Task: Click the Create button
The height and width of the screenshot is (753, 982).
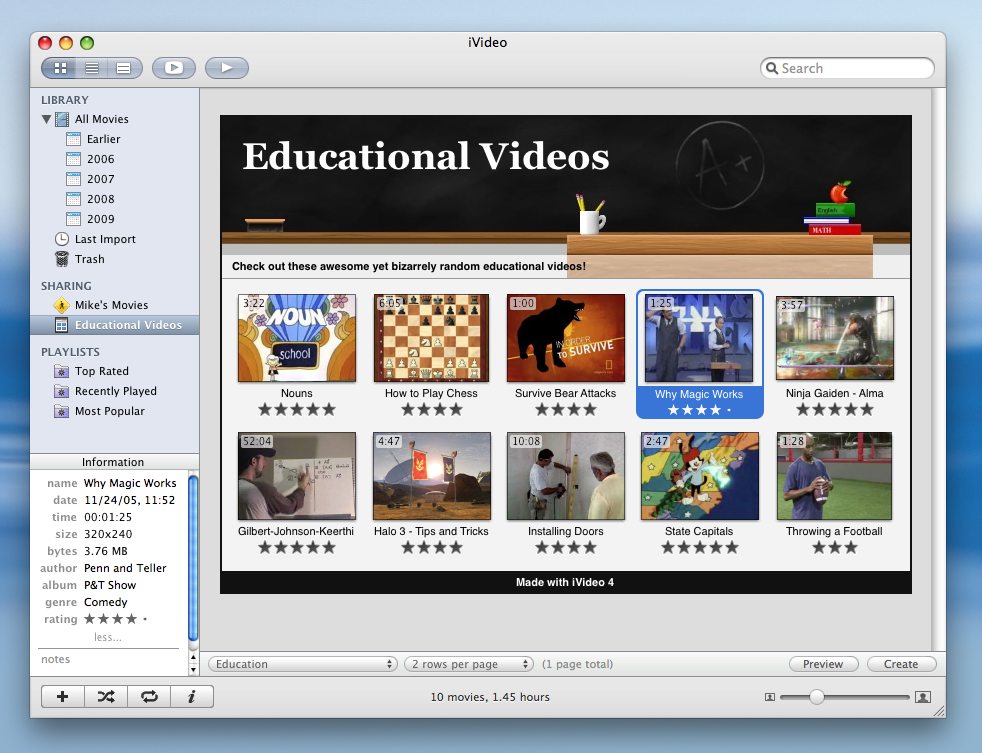Action: click(901, 664)
